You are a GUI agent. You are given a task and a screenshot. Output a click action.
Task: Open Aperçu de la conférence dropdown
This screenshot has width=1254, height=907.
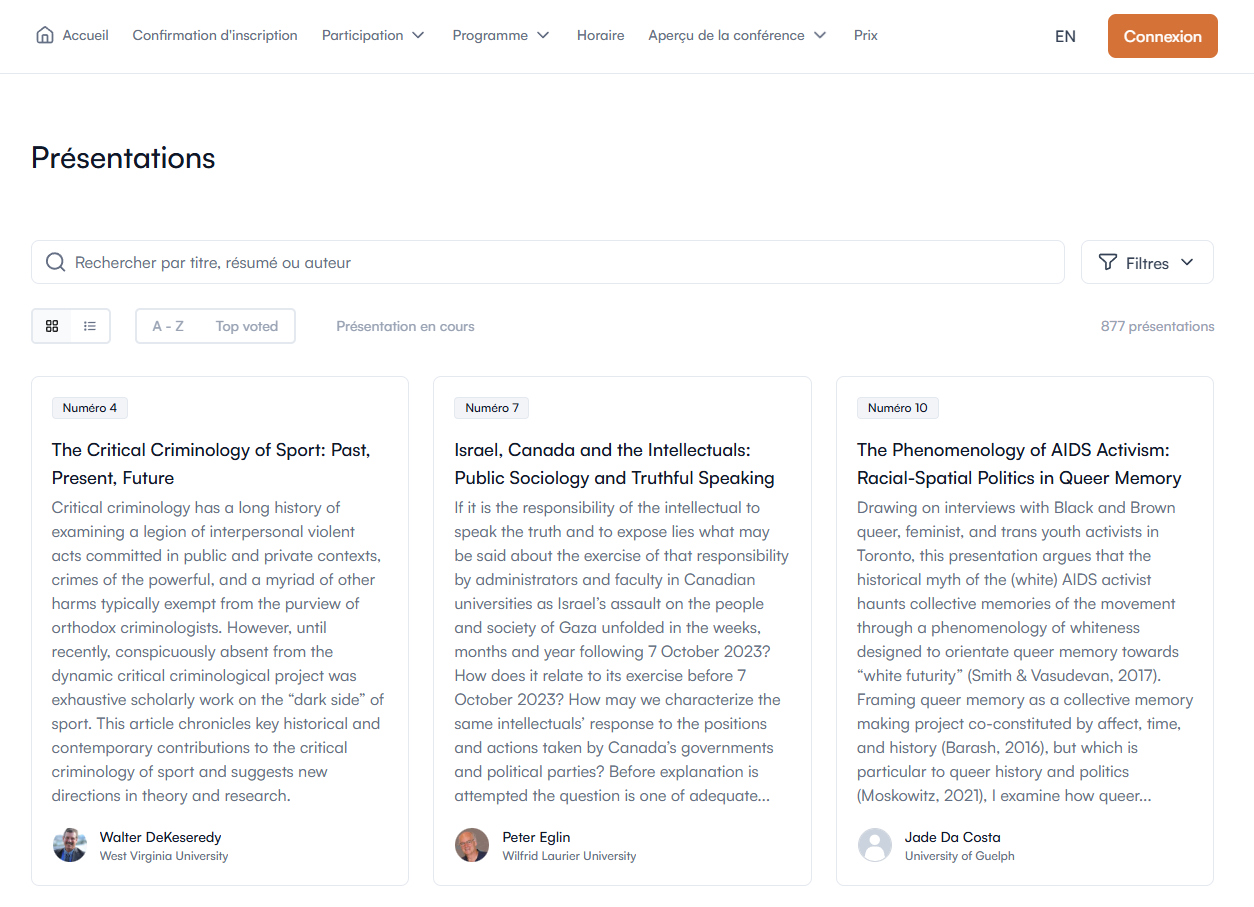point(737,35)
